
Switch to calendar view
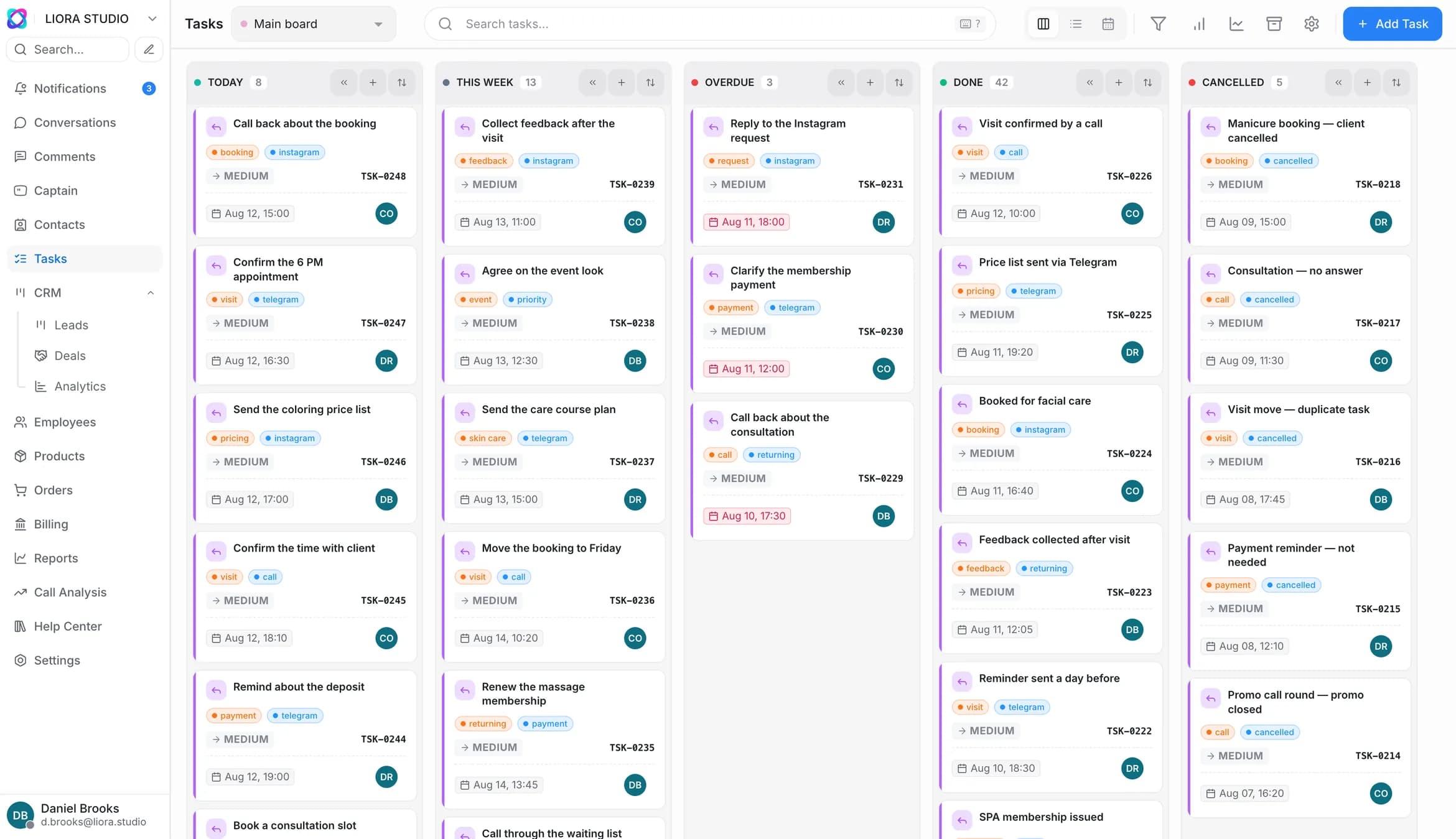(1108, 24)
